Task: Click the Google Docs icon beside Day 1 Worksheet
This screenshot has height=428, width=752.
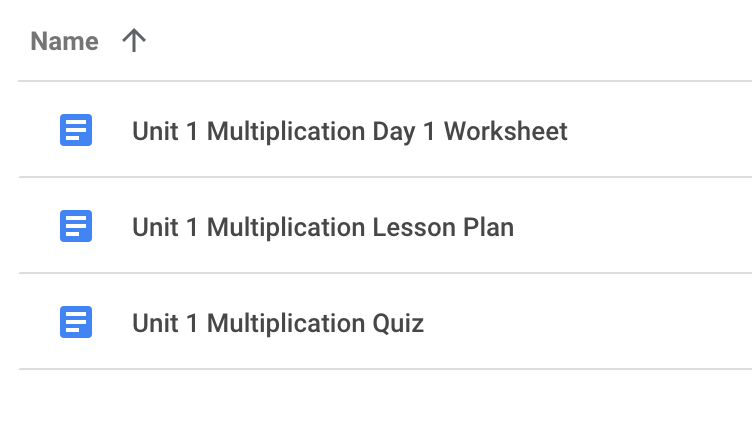Action: pos(76,130)
